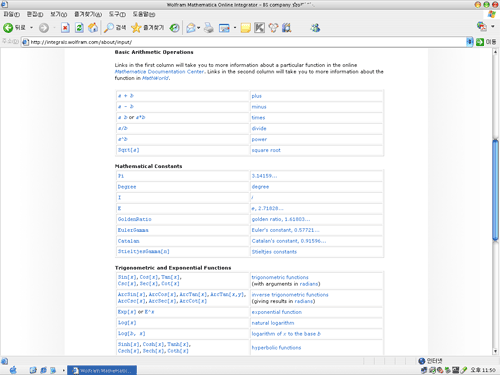500x375 pixels.
Task: Click the 'times' link
Action: point(258,118)
